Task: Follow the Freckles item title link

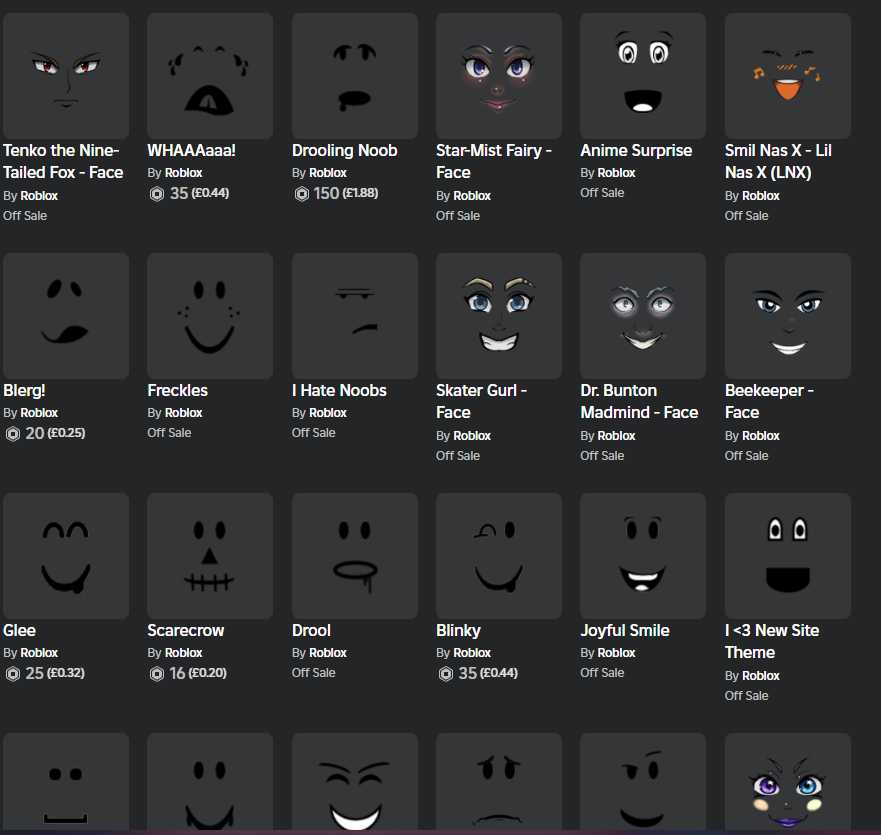Action: coord(178,391)
